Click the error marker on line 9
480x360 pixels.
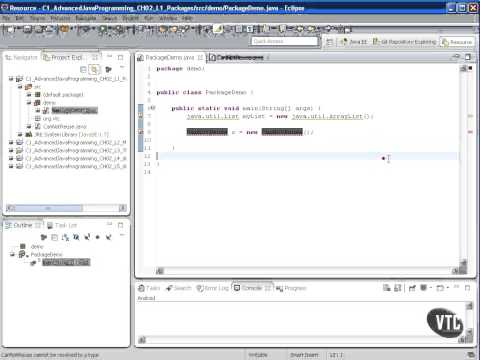point(141,132)
